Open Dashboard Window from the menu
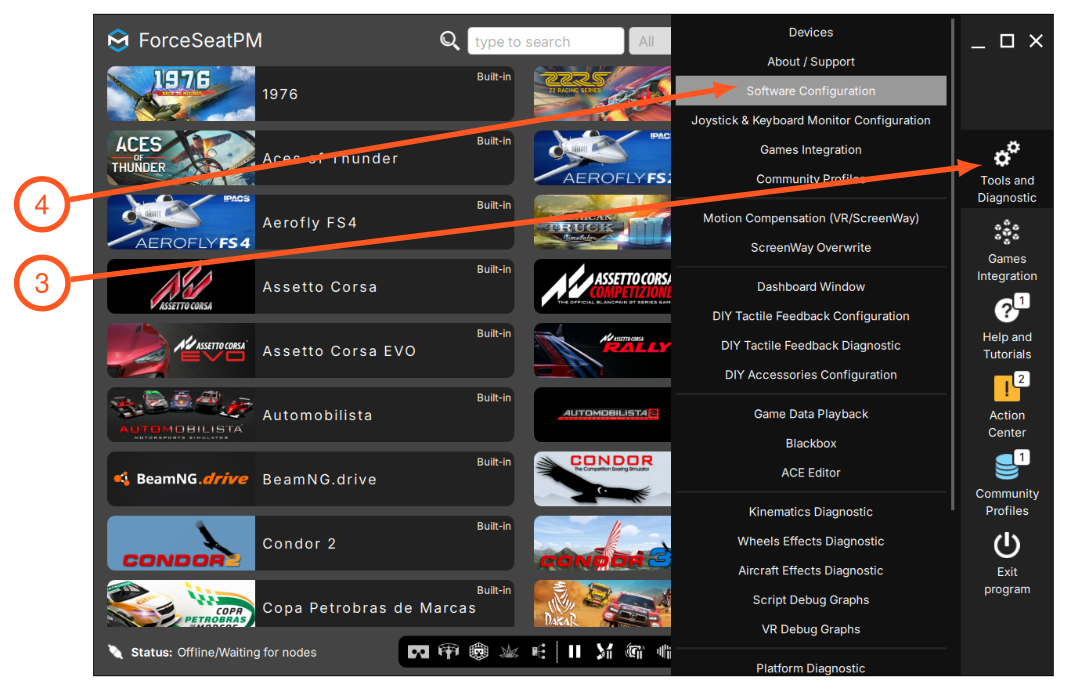 pyautogui.click(x=811, y=287)
